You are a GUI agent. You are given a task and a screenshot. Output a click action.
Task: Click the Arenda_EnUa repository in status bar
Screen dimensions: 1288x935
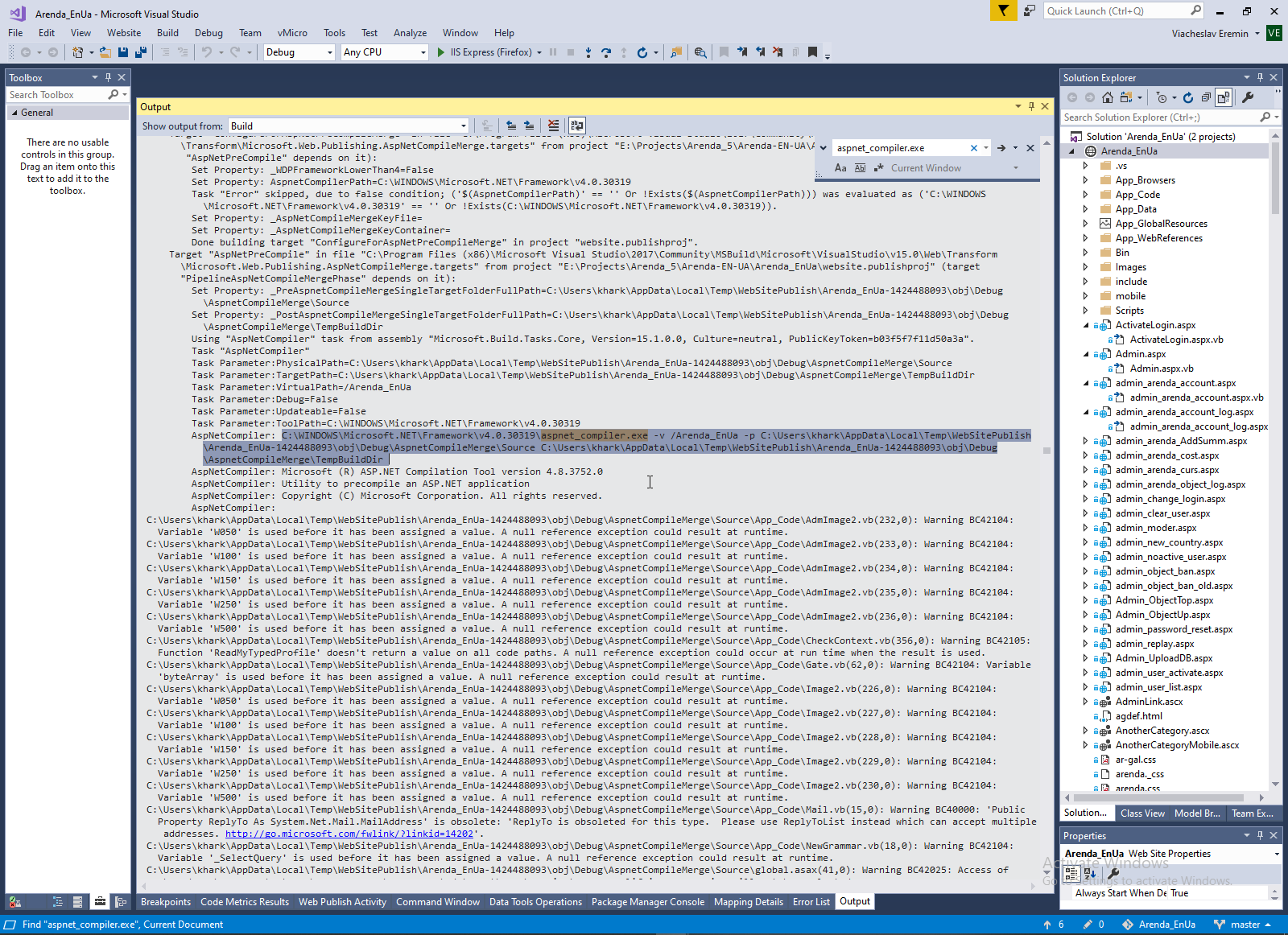1158,925
